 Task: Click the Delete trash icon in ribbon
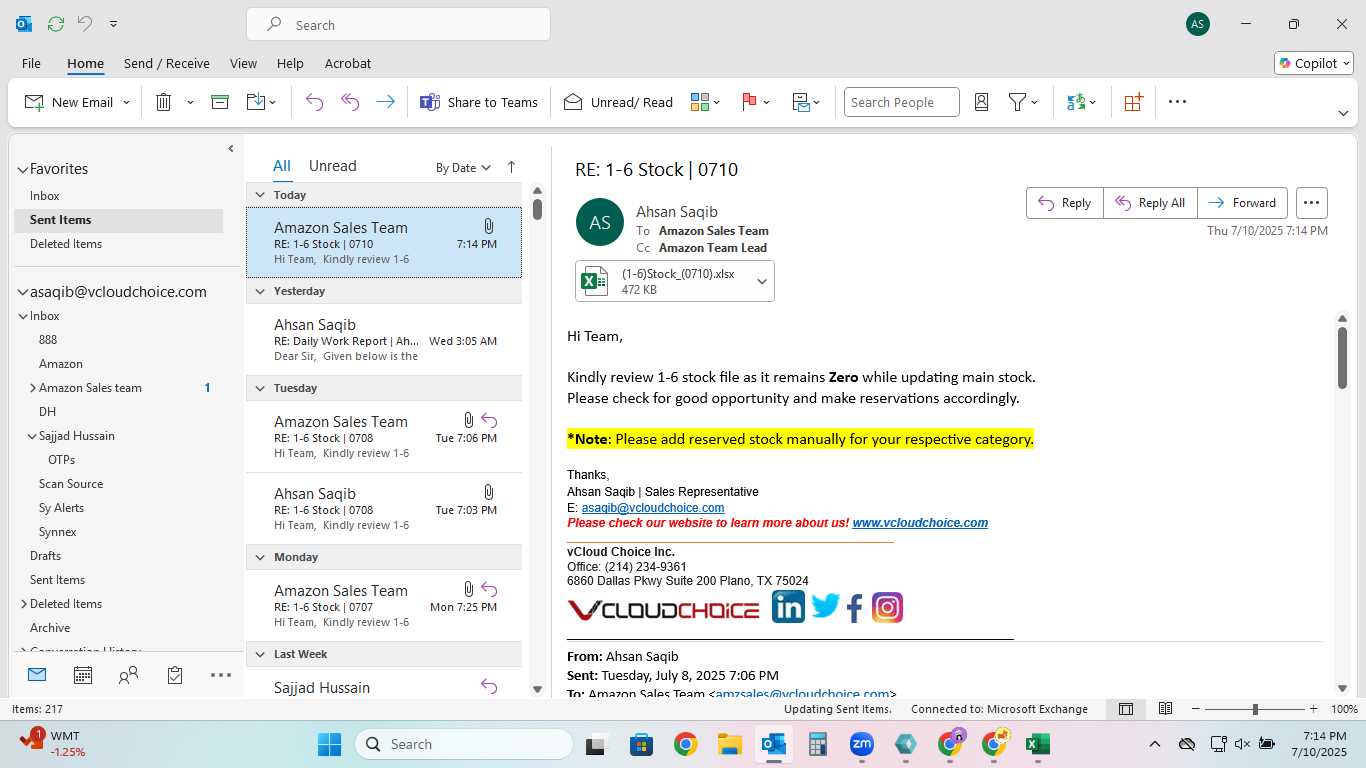coord(164,102)
